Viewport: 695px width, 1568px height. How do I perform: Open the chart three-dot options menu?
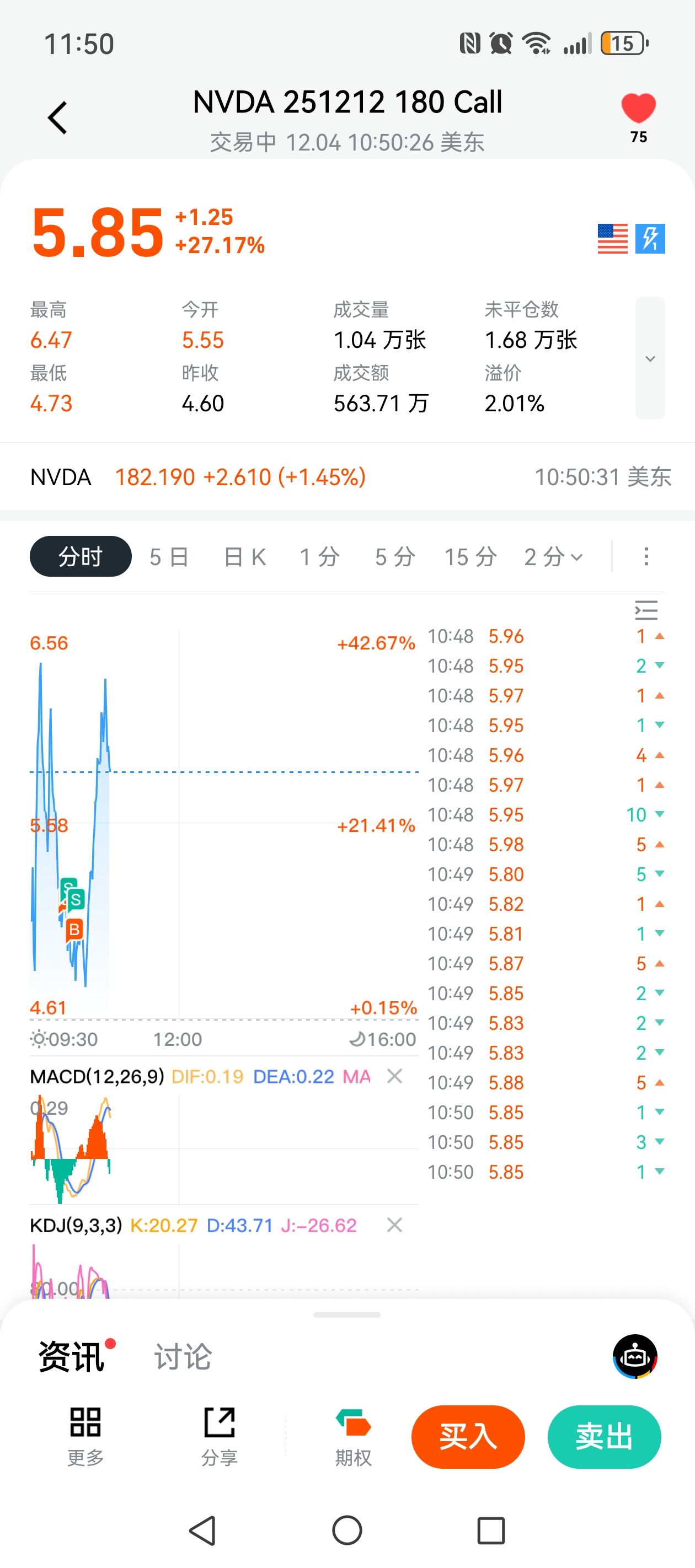(646, 556)
